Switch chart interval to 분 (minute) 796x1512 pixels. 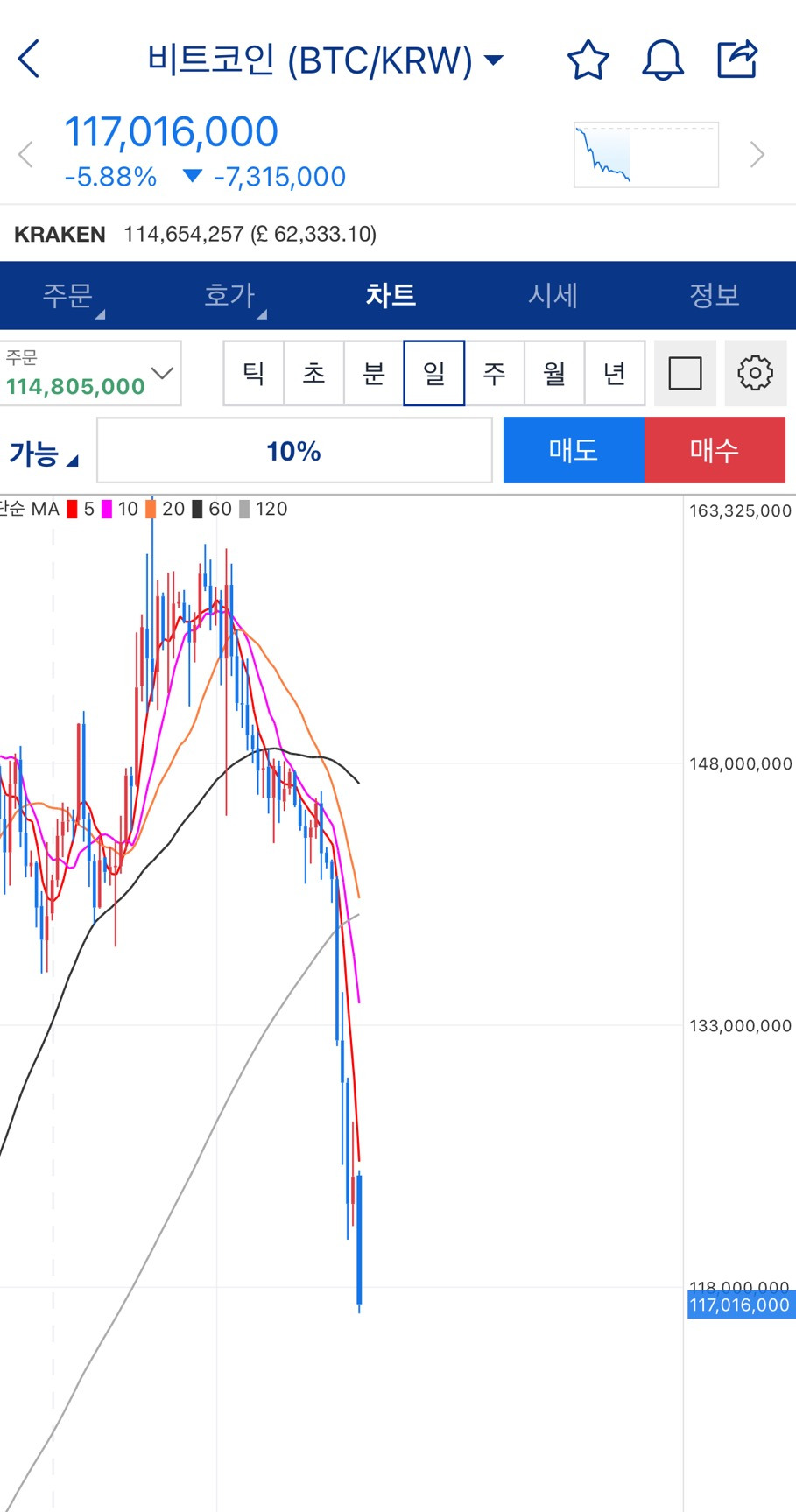pos(374,374)
